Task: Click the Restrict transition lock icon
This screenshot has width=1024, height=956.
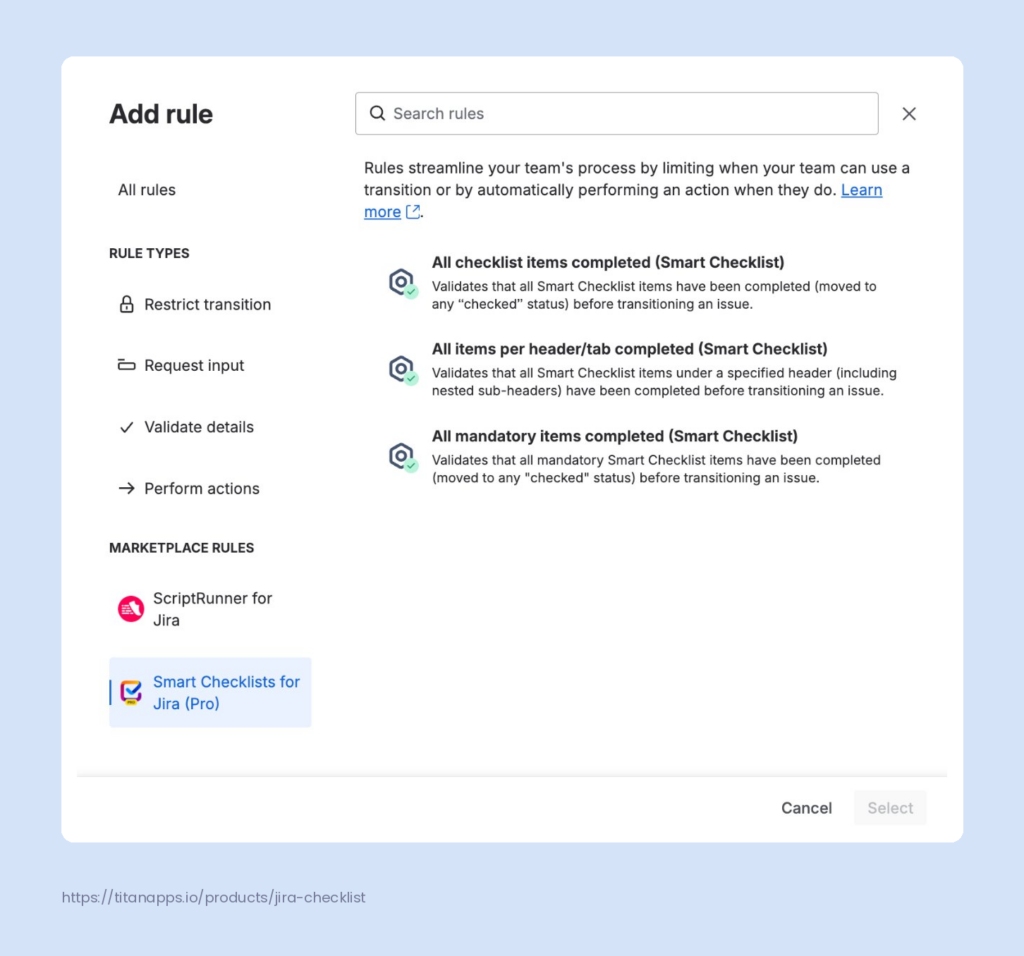Action: (127, 305)
